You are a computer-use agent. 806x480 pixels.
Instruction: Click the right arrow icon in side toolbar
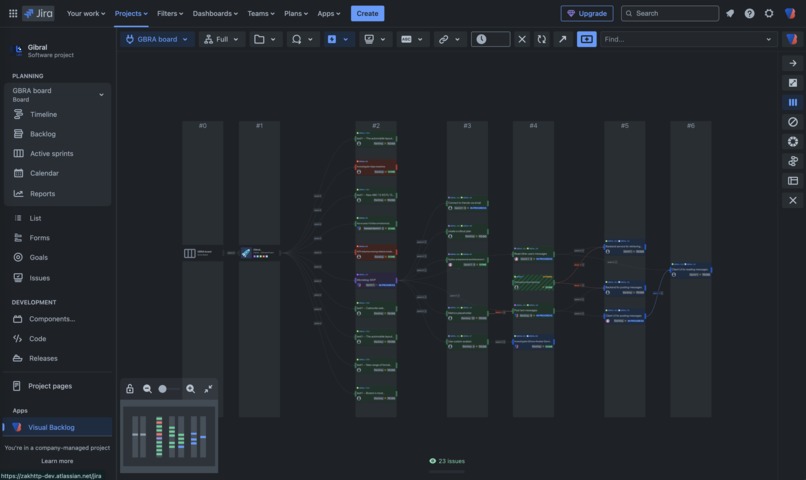pos(793,63)
